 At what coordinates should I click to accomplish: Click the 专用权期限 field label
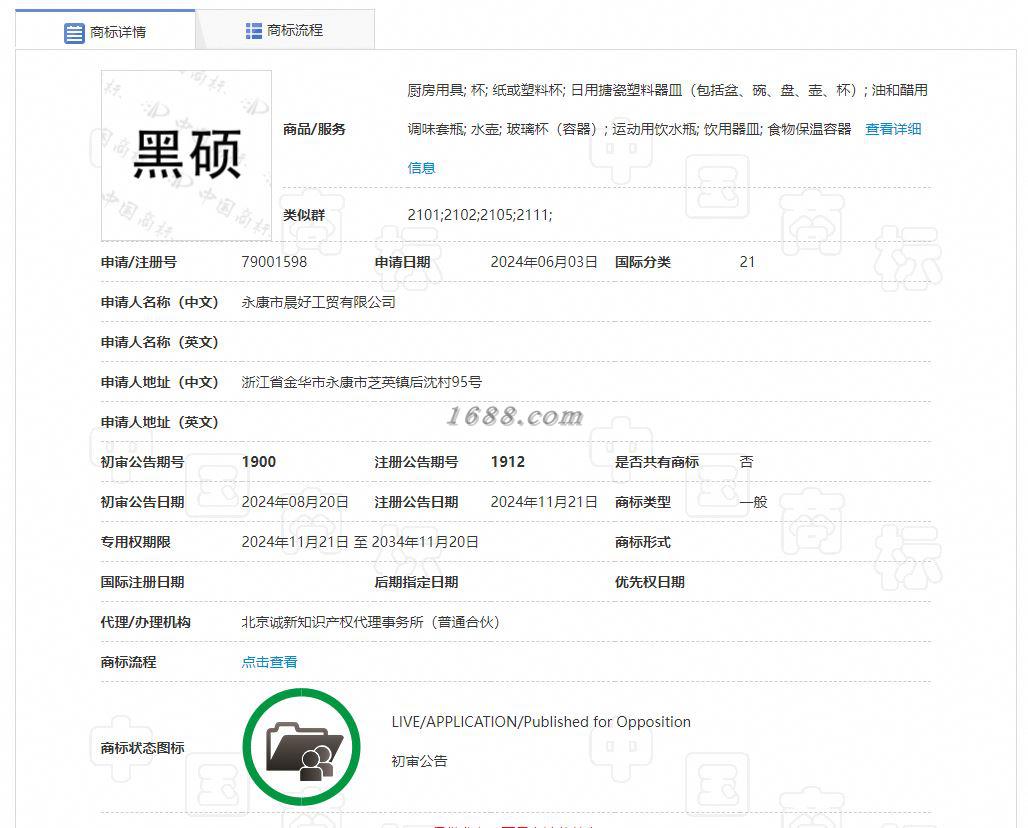point(135,542)
